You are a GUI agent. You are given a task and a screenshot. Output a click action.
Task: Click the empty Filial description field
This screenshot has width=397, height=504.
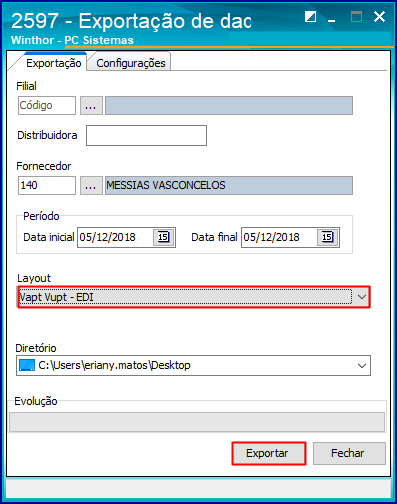coord(229,106)
